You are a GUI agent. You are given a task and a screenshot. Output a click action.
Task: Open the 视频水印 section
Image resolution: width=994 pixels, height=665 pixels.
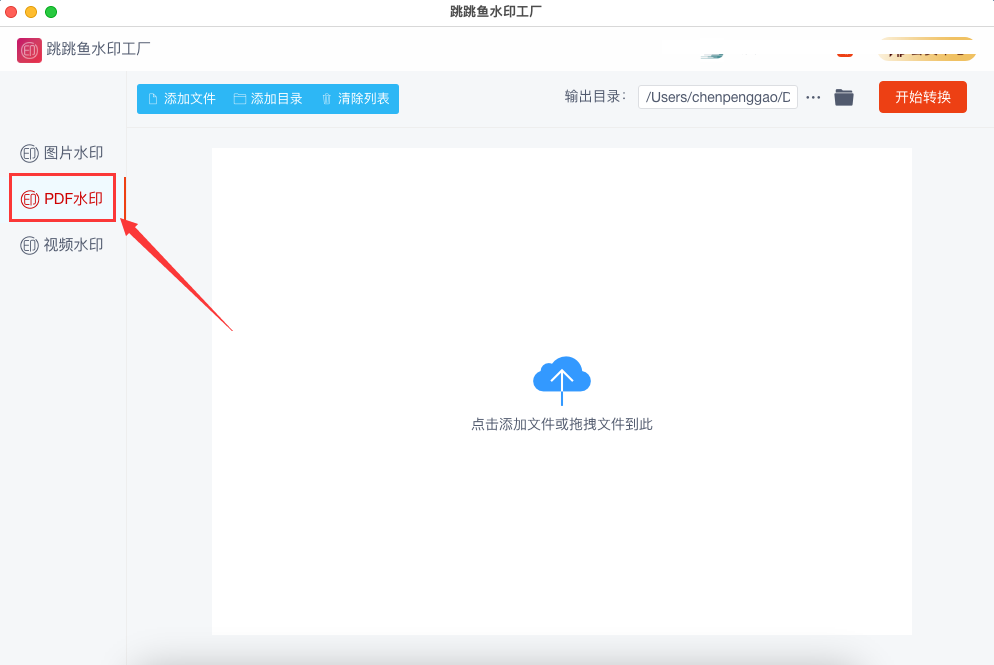(62, 245)
